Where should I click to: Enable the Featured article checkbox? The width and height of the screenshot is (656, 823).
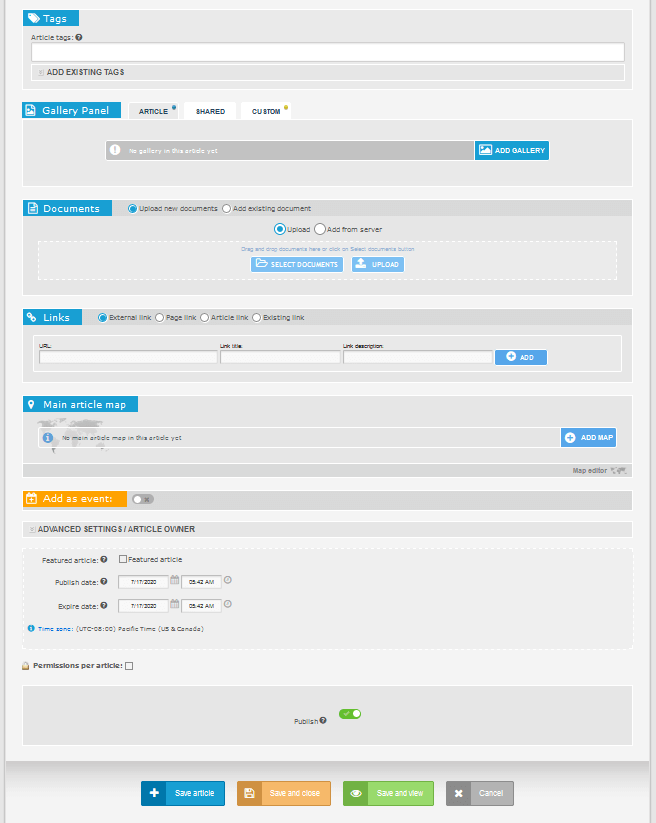coord(123,560)
